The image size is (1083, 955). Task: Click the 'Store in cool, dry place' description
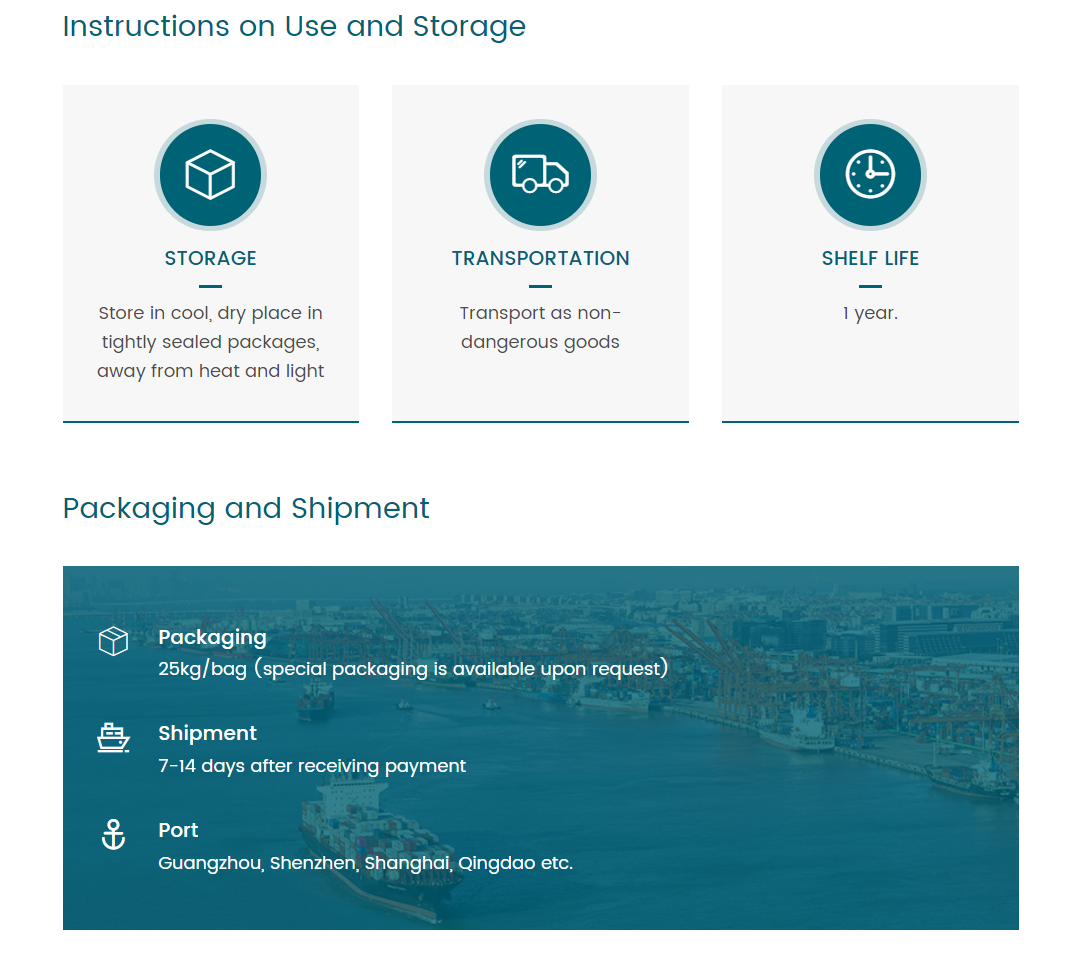coord(210,342)
